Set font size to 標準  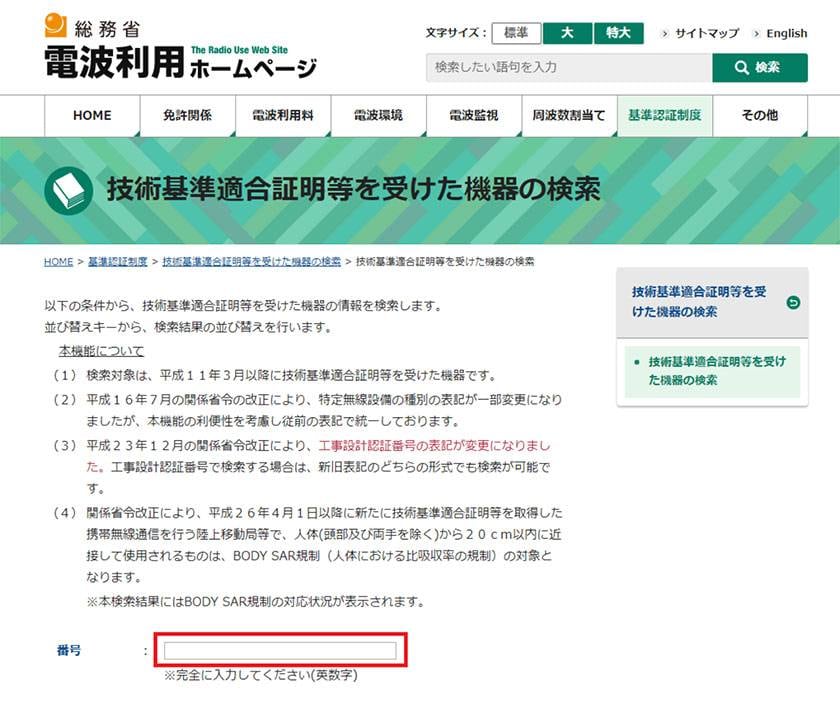[x=516, y=33]
